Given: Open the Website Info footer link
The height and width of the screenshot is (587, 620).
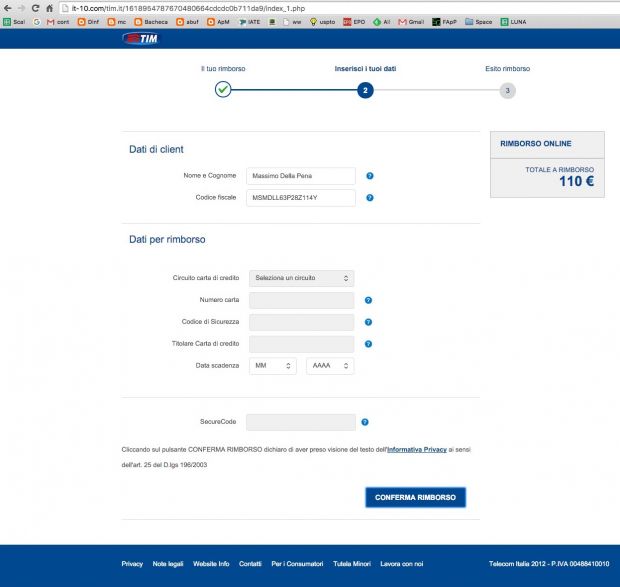Looking at the screenshot, I should coord(211,564).
